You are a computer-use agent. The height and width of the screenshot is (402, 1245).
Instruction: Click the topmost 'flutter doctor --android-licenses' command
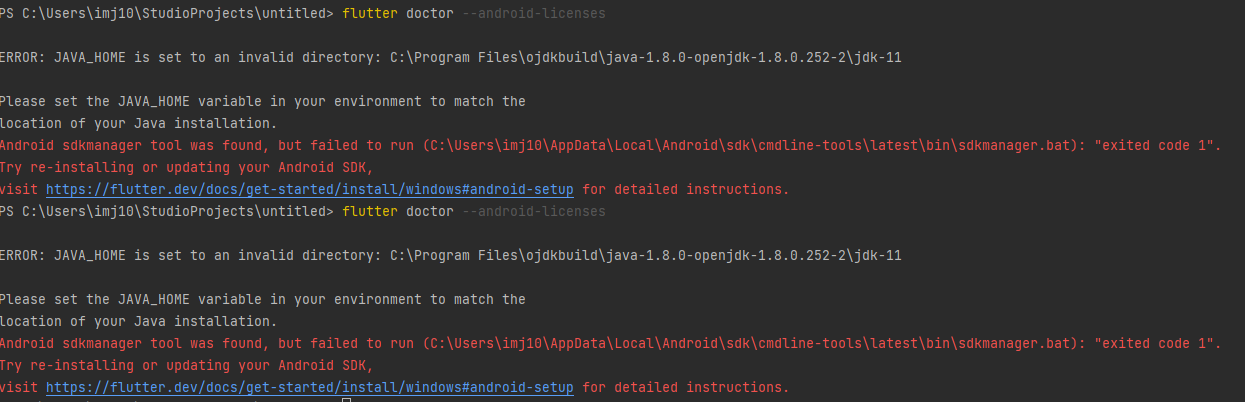(x=473, y=13)
